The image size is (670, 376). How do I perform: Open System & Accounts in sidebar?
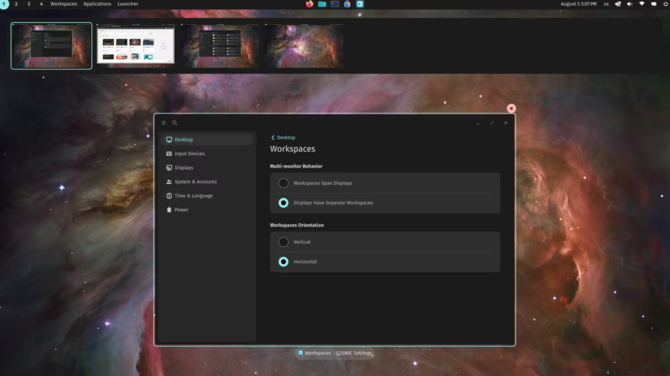click(x=207, y=182)
